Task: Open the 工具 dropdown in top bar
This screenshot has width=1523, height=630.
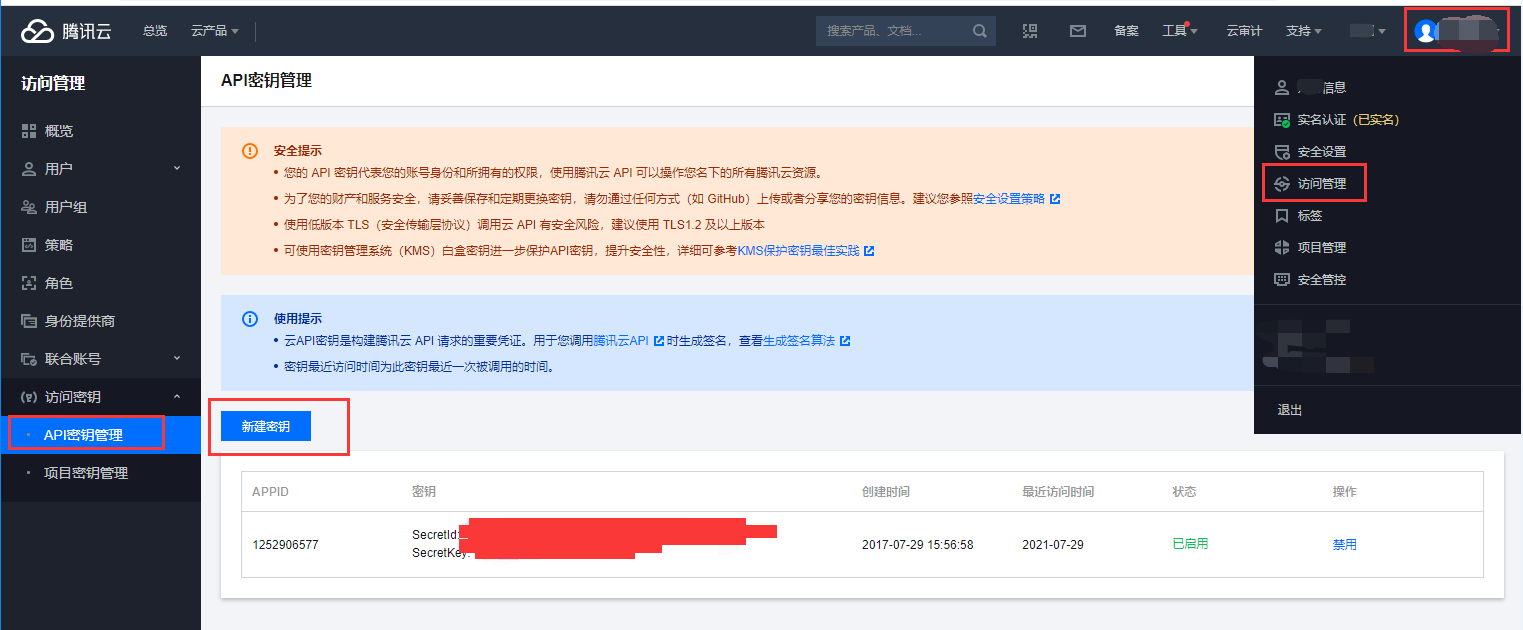Action: tap(1180, 31)
